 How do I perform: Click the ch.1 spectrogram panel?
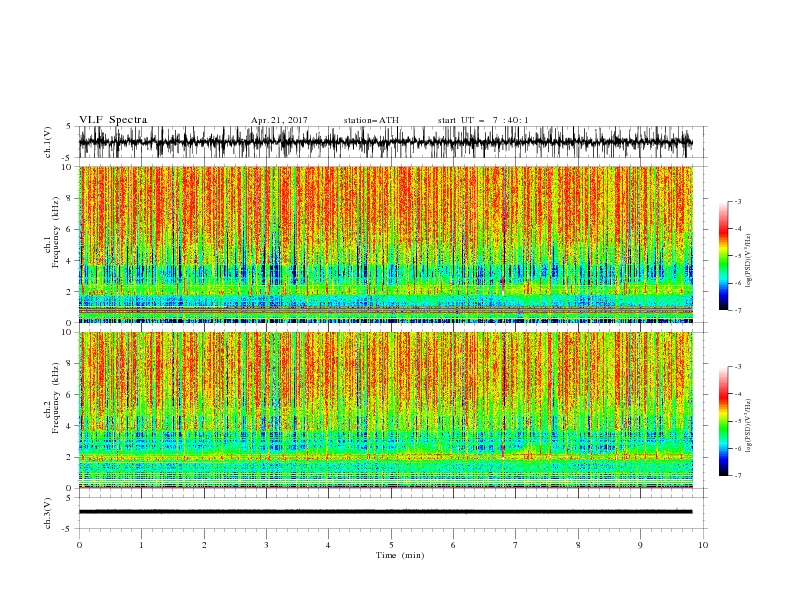[385, 244]
